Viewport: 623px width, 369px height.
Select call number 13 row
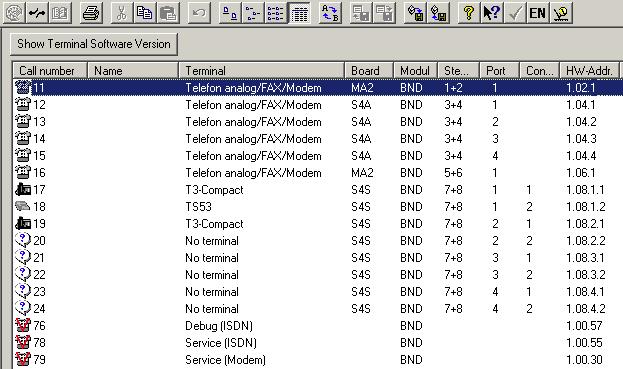tap(318, 122)
